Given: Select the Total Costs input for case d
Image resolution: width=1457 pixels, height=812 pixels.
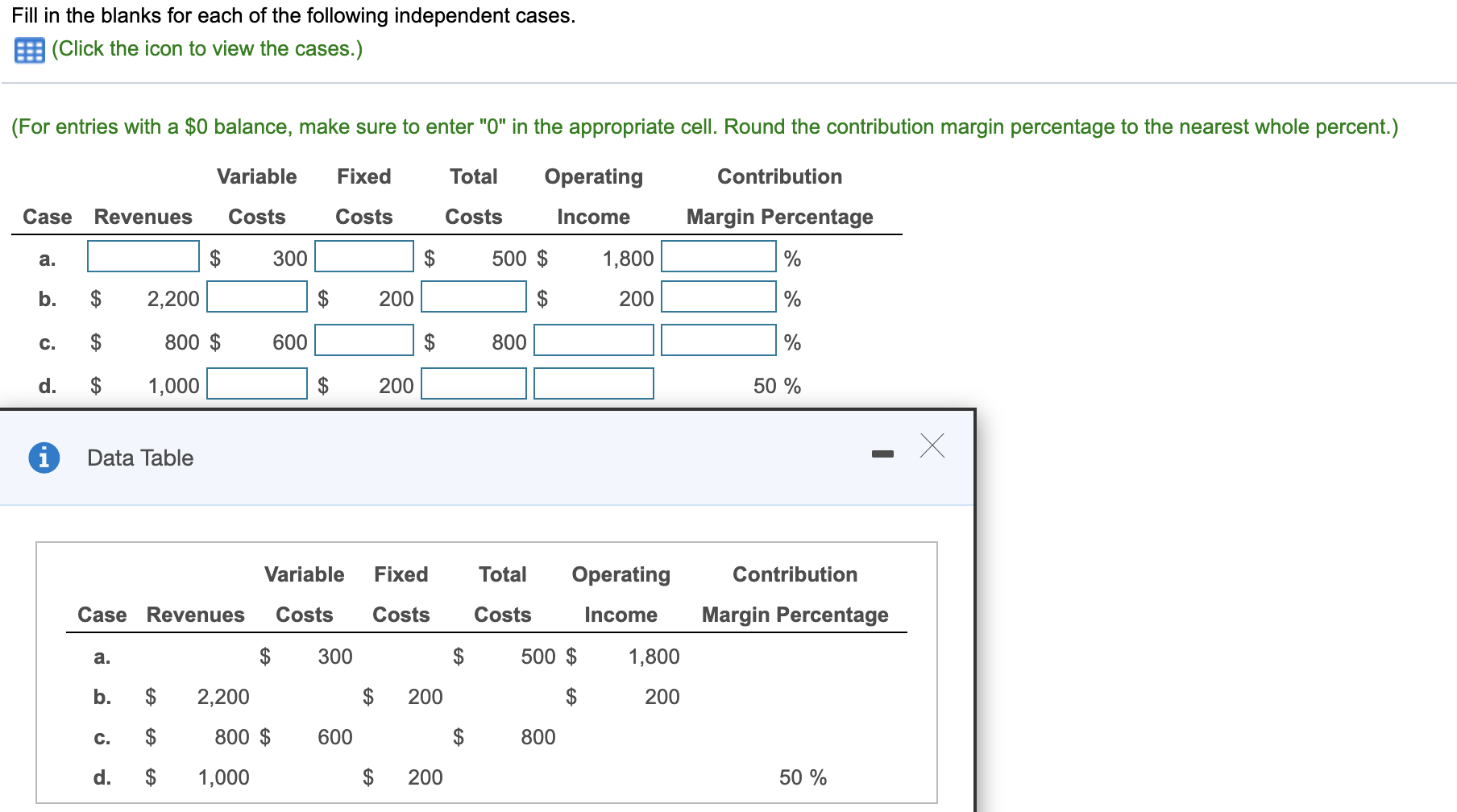Looking at the screenshot, I should coord(474,384).
